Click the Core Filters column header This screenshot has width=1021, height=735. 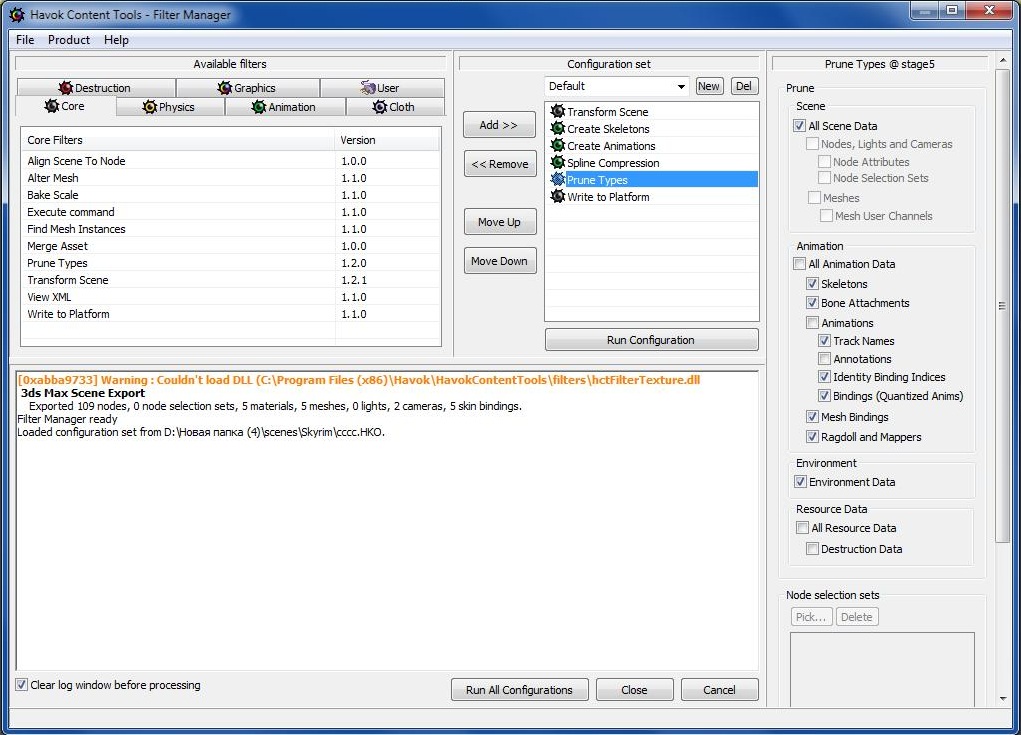coord(178,140)
